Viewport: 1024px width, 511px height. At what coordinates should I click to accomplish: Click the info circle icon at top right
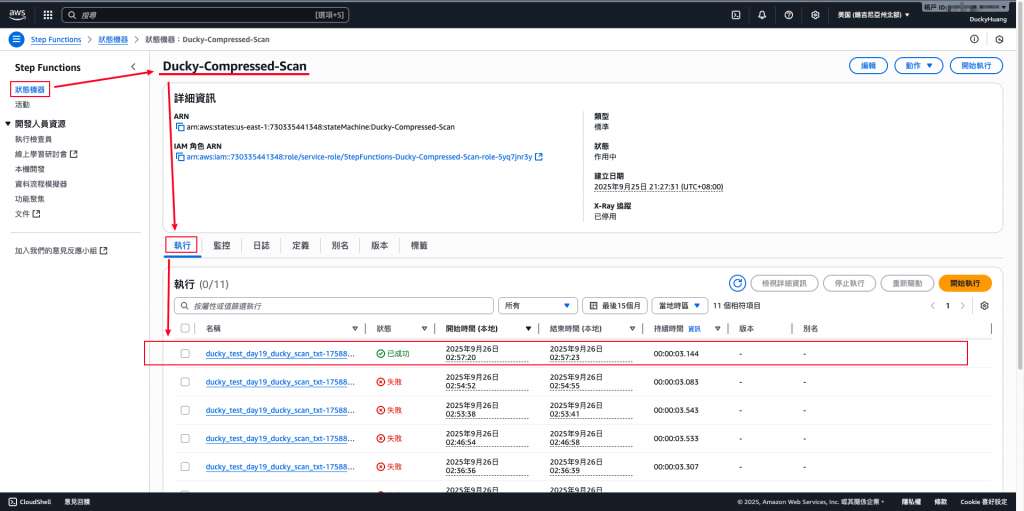[x=974, y=39]
